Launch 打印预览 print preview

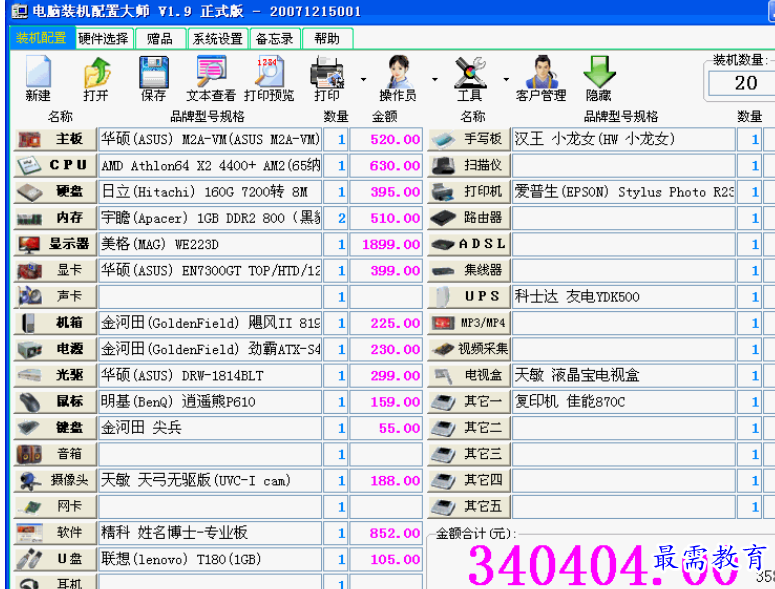click(x=269, y=78)
